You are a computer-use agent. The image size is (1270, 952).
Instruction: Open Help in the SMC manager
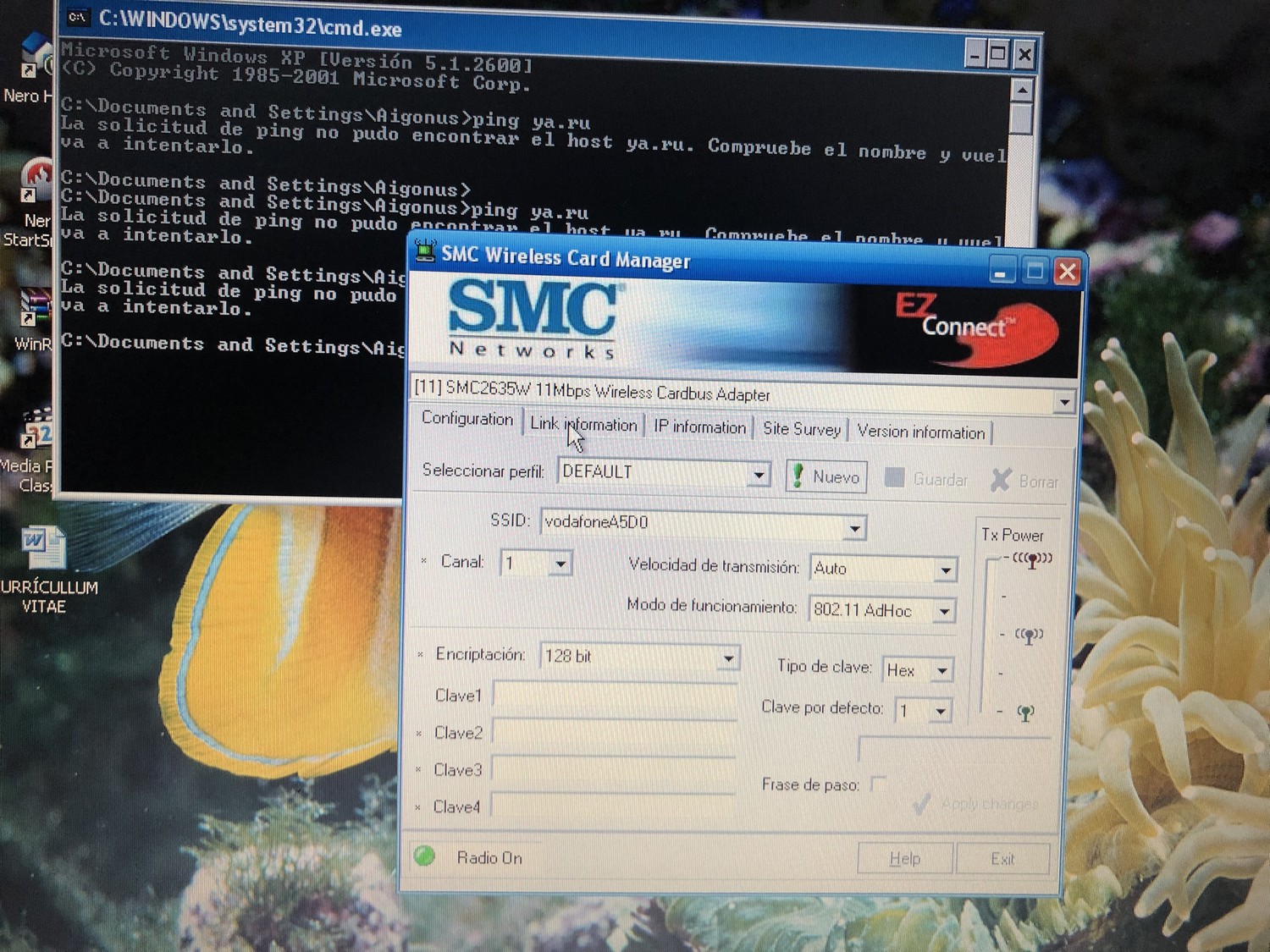(905, 859)
